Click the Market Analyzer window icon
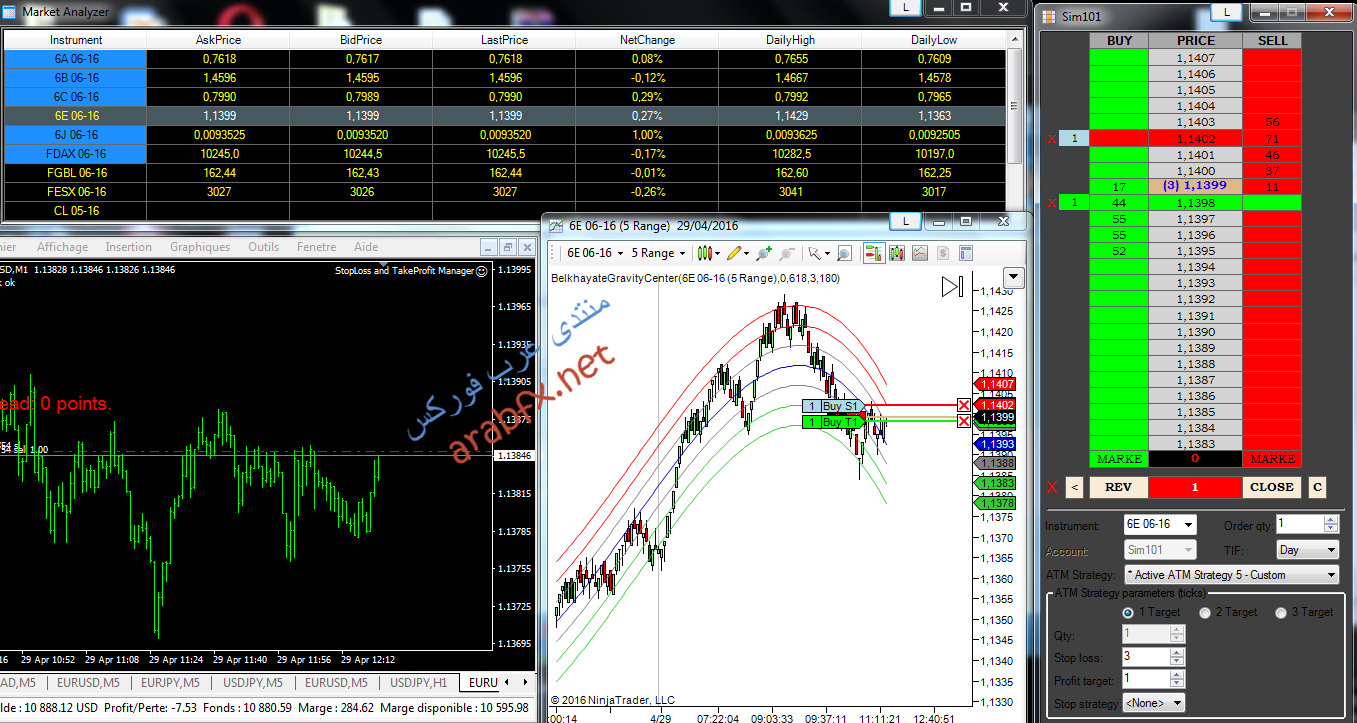The width and height of the screenshot is (1357, 723). pos(10,12)
